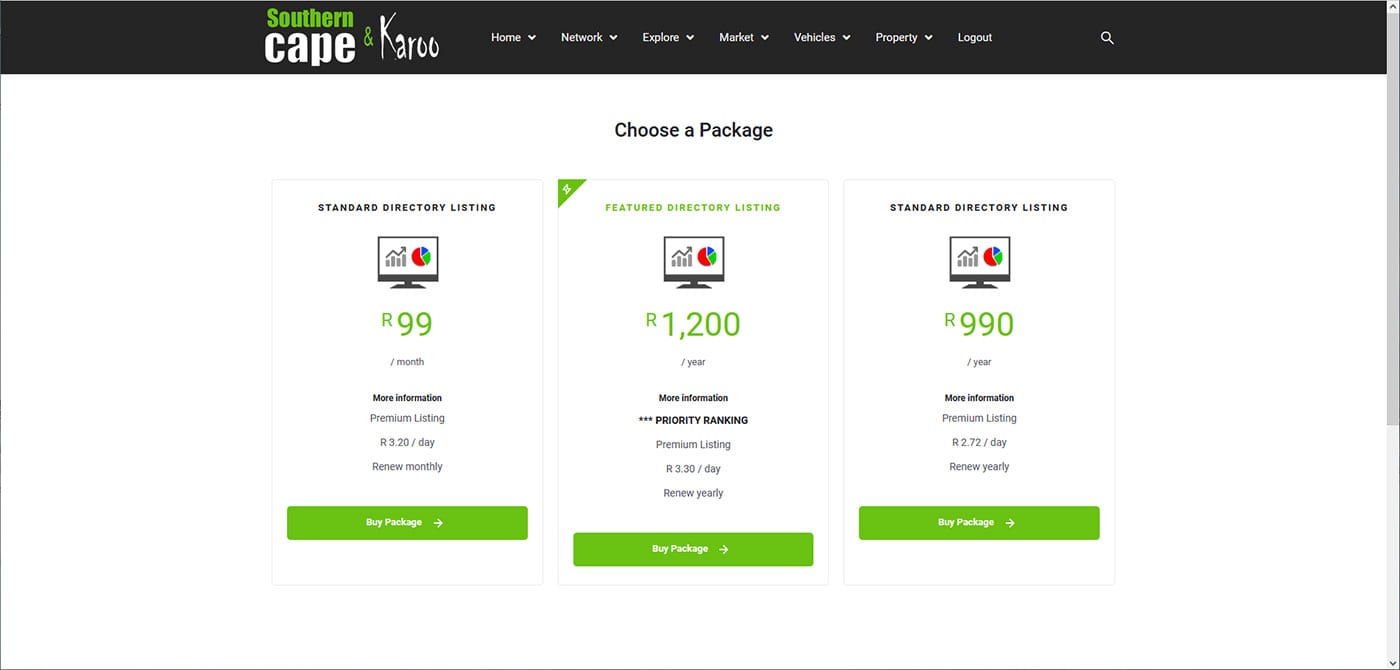Open the Explore dropdown arrow
1400x670 pixels.
point(690,38)
